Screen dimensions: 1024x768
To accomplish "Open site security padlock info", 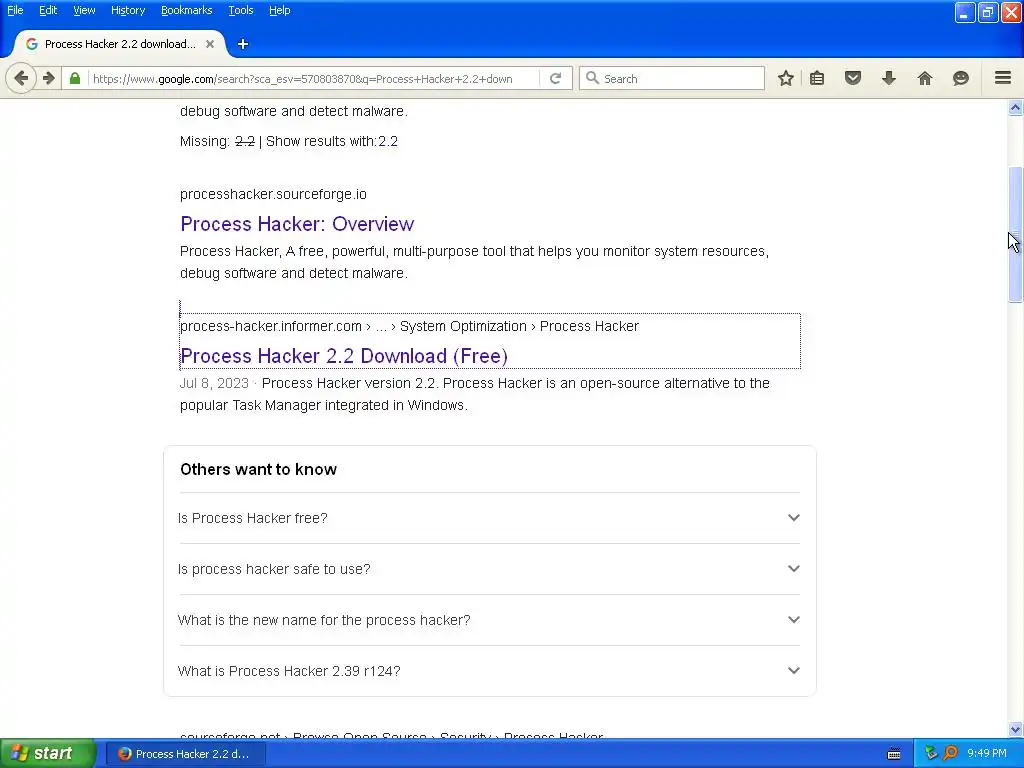I will pyautogui.click(x=75, y=78).
